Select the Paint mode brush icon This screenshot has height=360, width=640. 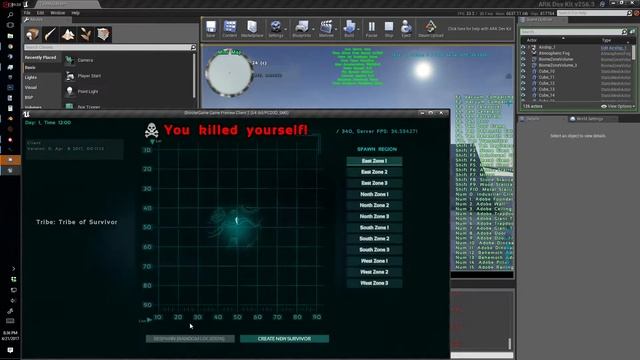(50, 34)
